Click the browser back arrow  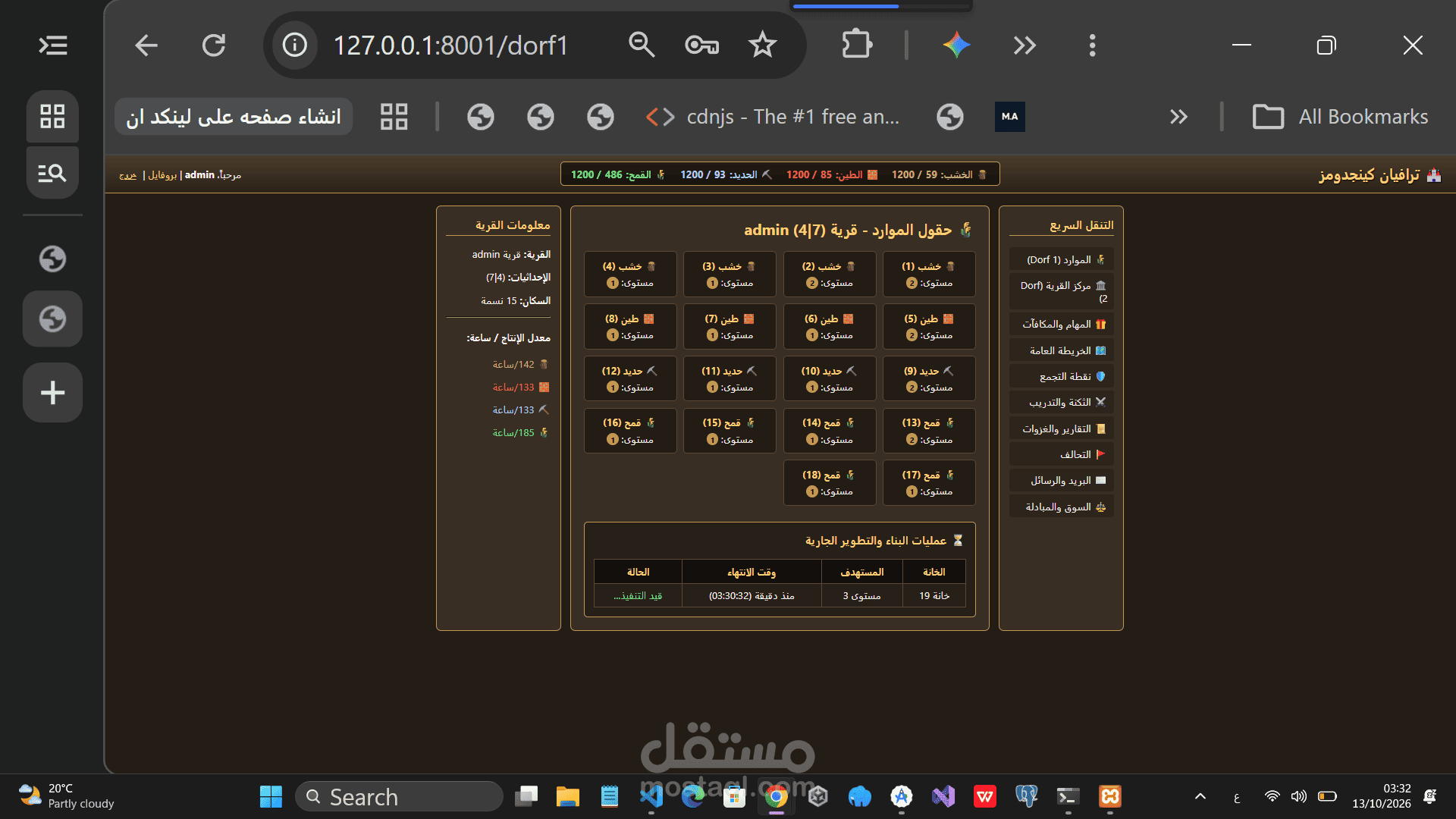pyautogui.click(x=146, y=45)
